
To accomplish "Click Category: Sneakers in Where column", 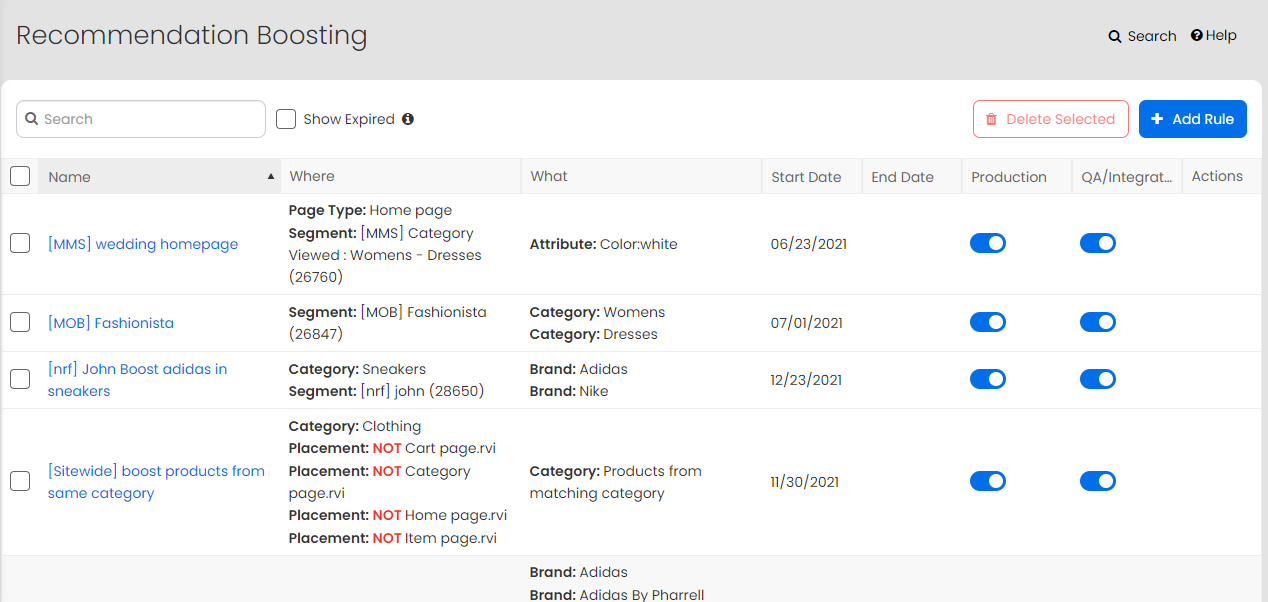I will coord(357,369).
